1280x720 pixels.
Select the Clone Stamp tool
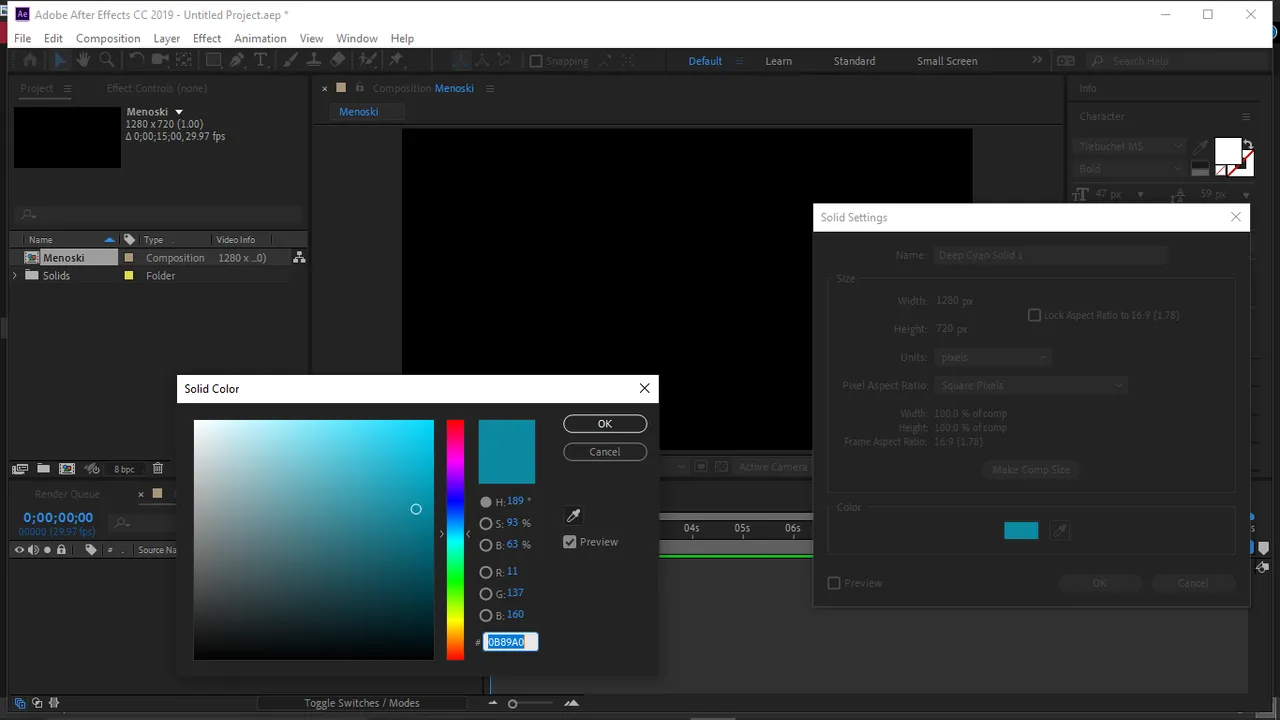[314, 60]
